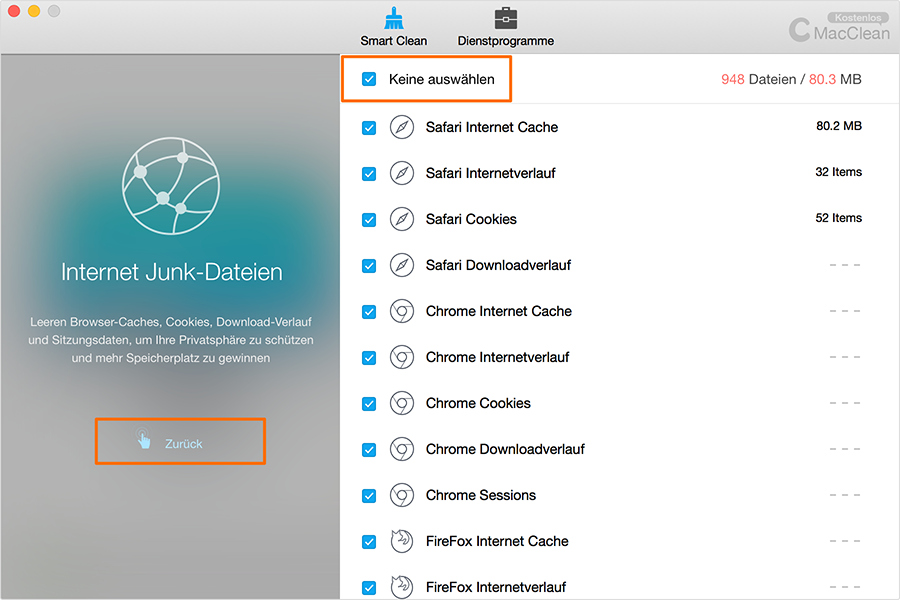The image size is (900, 600).
Task: Uncheck Chrome Cookies checkbox
Action: (369, 404)
